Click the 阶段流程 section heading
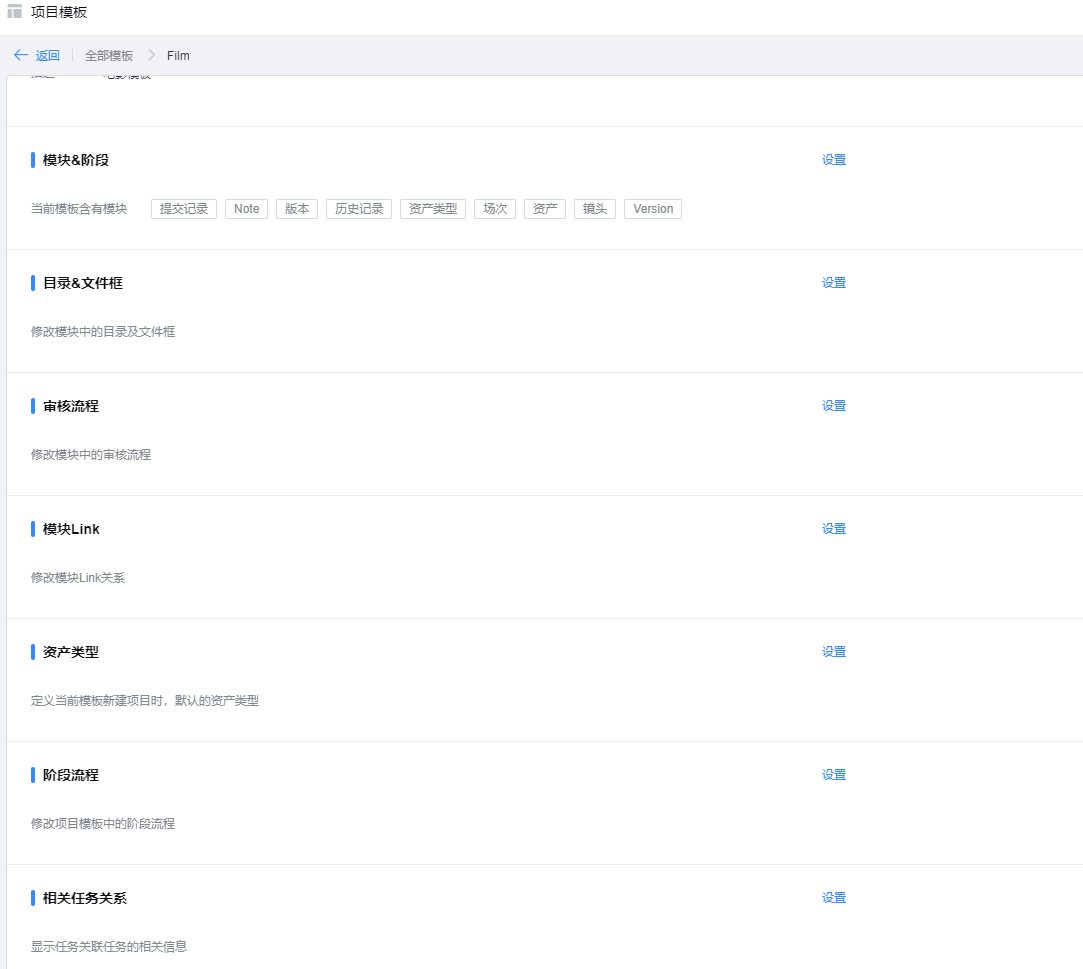The image size is (1083, 969). (x=70, y=775)
